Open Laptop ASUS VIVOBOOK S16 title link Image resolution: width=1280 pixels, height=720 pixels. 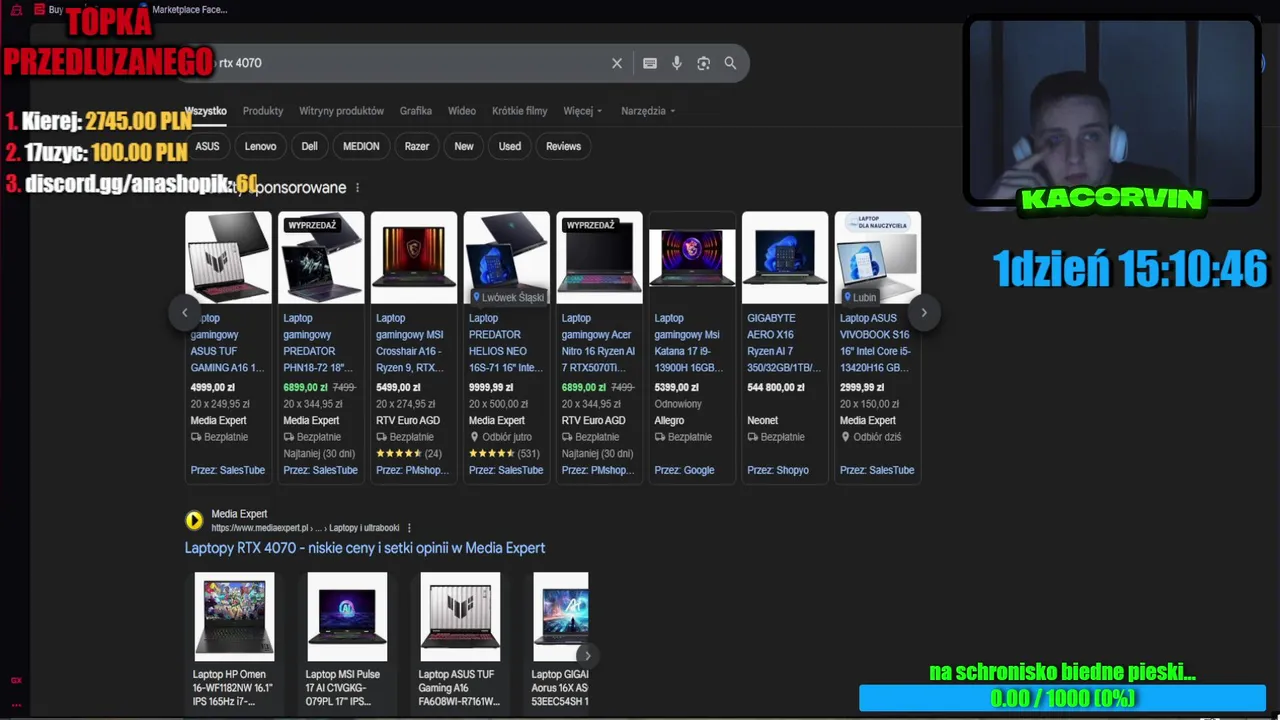[x=875, y=343]
